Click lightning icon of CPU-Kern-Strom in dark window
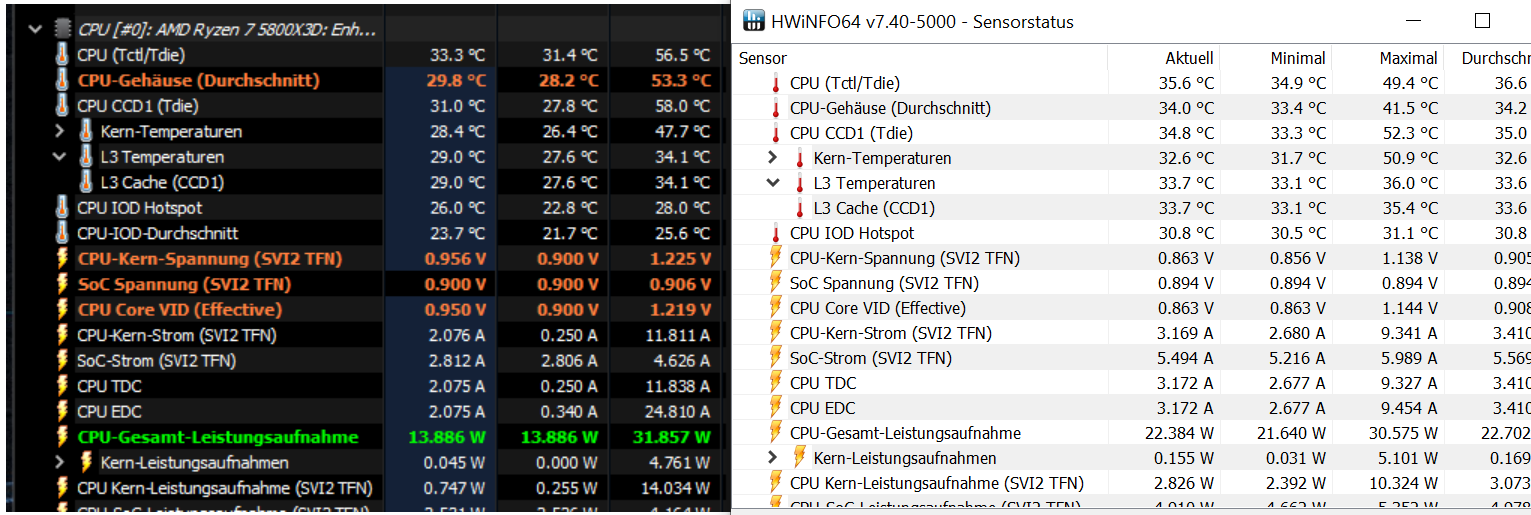Viewport: 1531px width, 515px height. pyautogui.click(x=63, y=335)
